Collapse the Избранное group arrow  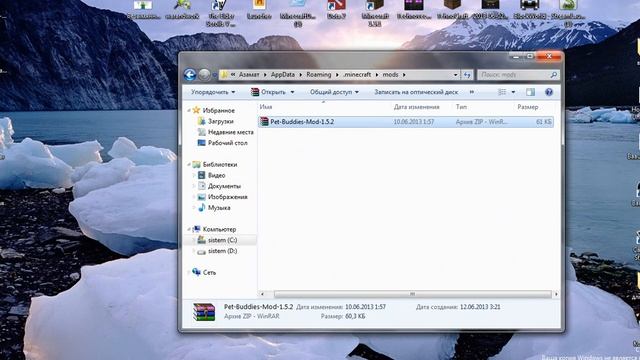click(189, 111)
